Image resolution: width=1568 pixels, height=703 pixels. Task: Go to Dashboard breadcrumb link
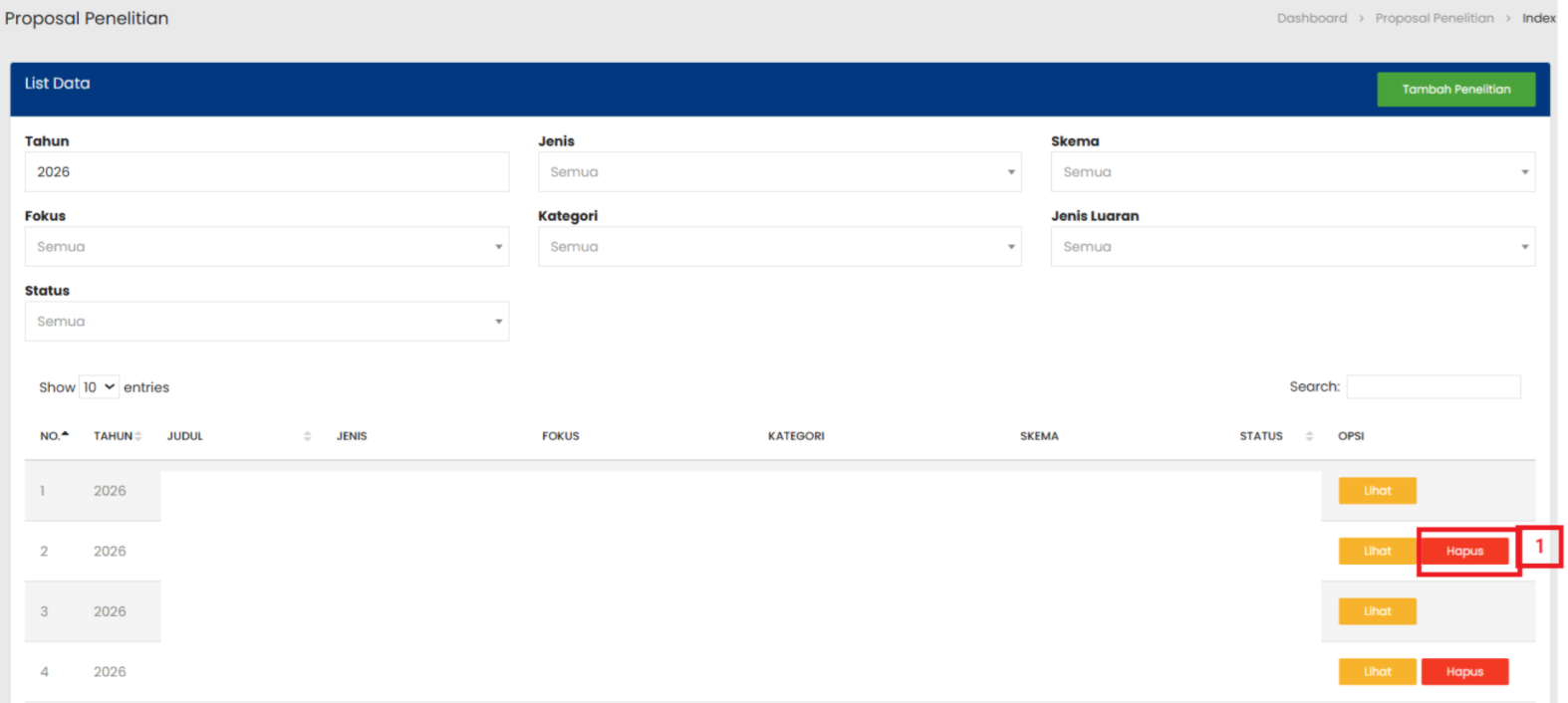point(1311,18)
